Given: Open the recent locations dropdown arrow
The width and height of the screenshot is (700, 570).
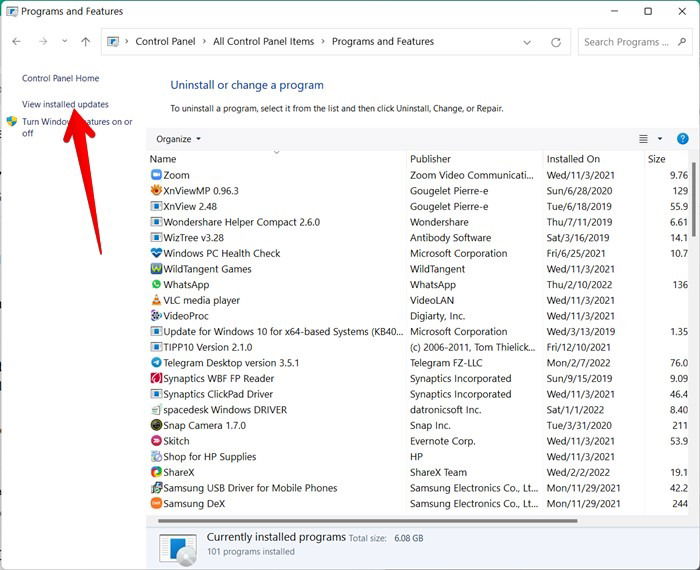Looking at the screenshot, I should click(65, 41).
